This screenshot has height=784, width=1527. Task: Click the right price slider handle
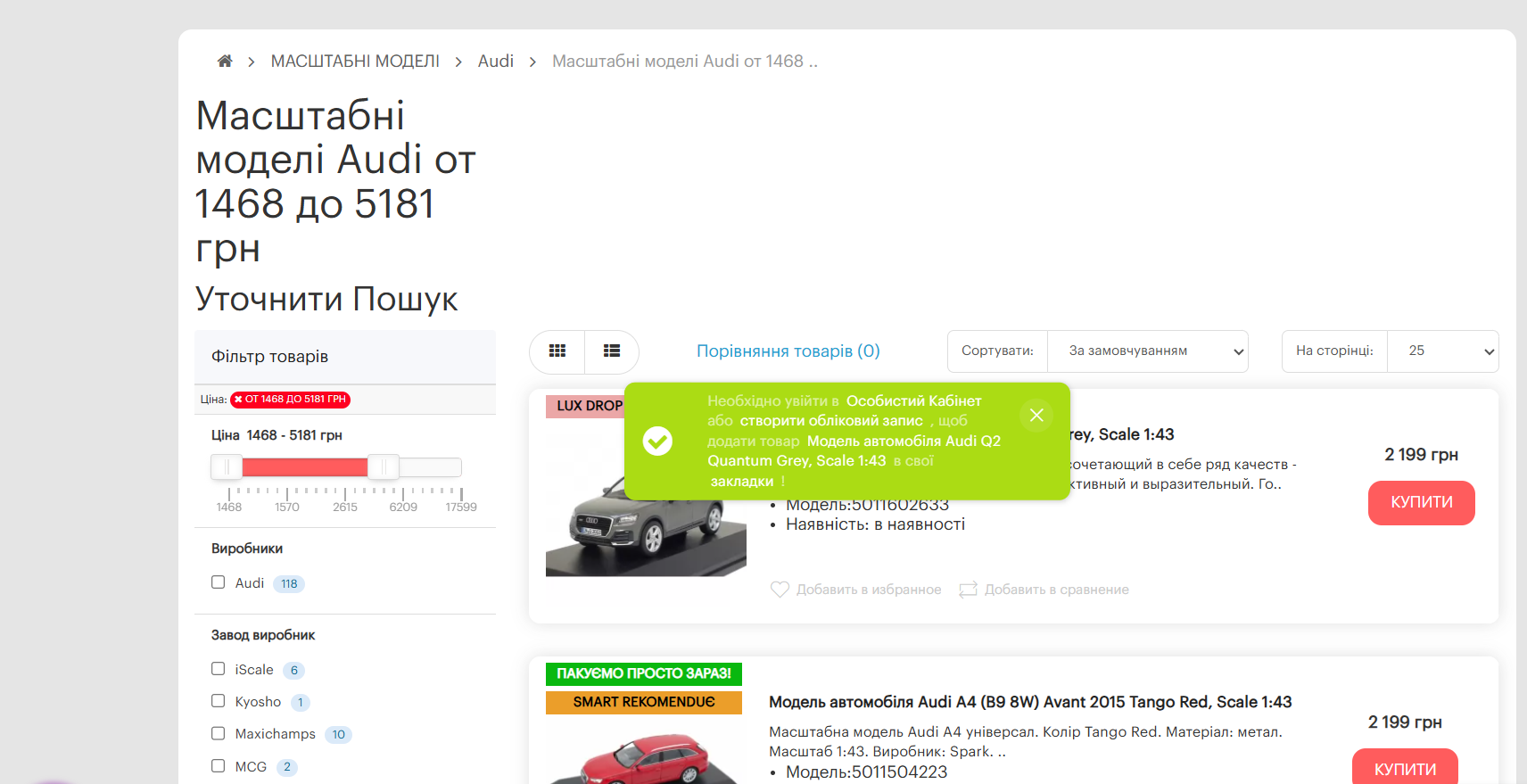pyautogui.click(x=384, y=466)
